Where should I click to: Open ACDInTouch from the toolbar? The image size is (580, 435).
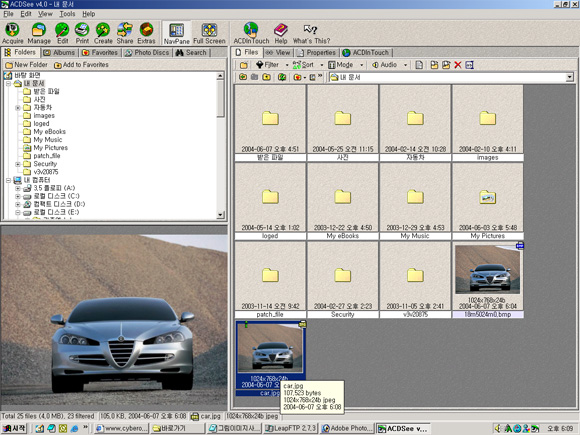[x=251, y=33]
